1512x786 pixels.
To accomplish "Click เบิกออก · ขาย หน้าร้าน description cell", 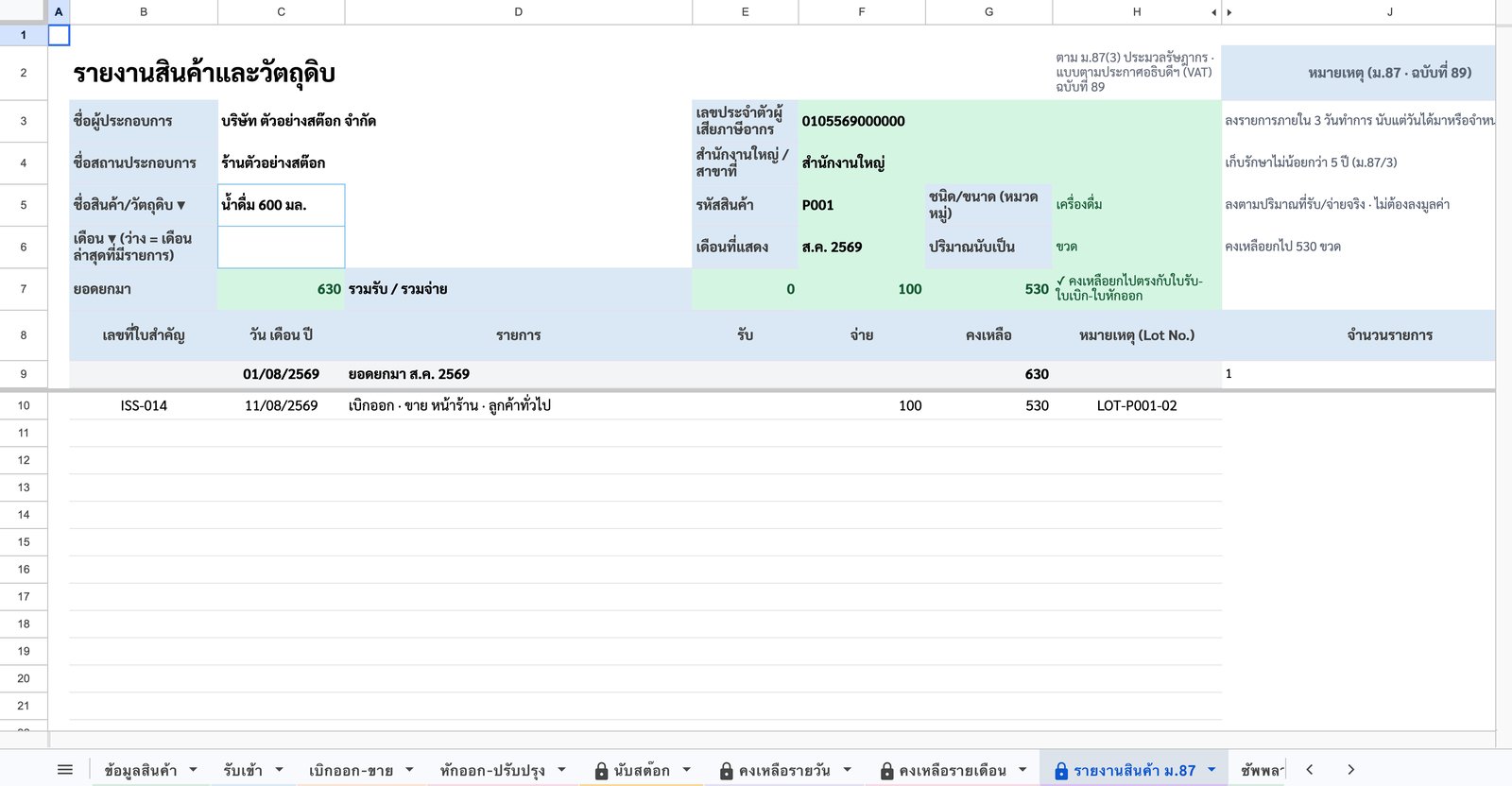I will (x=518, y=405).
